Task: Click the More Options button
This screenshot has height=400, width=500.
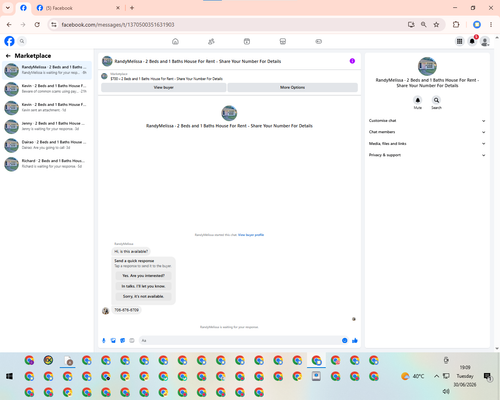Action: click(x=293, y=87)
